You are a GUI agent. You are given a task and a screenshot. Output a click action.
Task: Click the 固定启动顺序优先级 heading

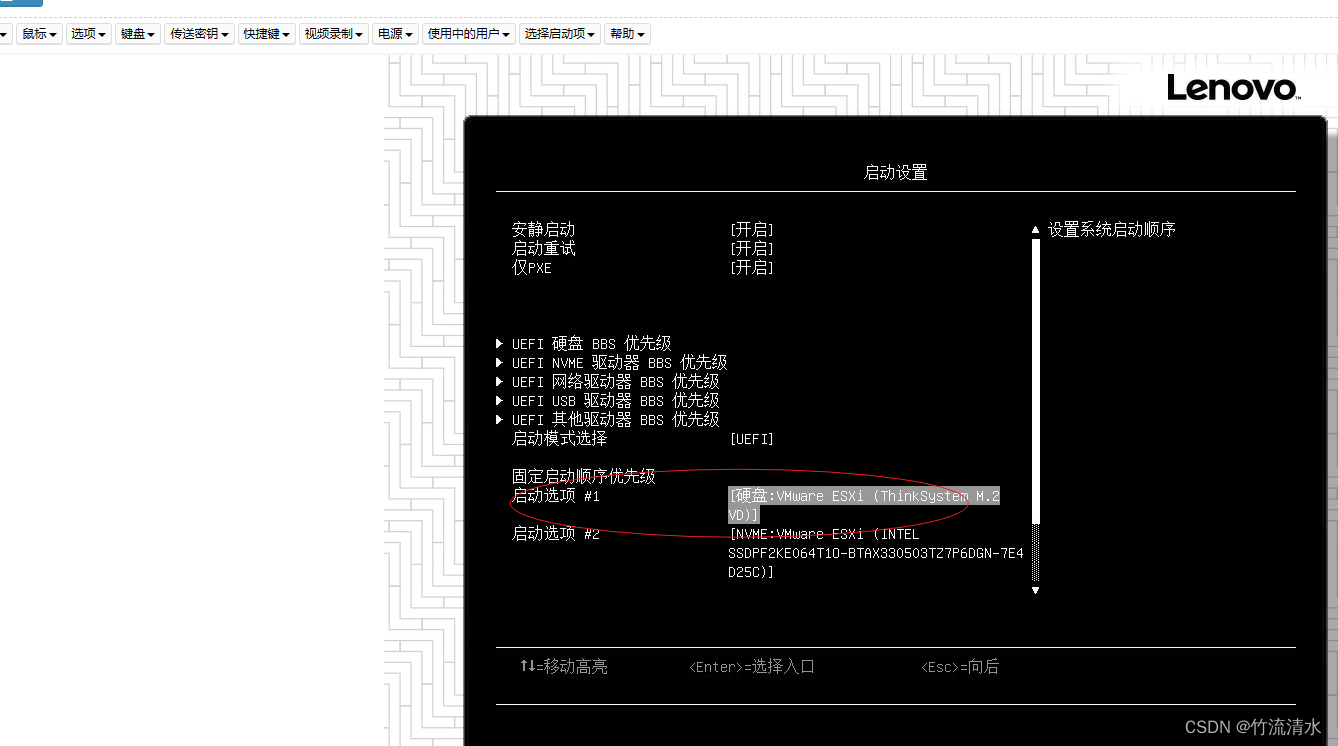(584, 477)
